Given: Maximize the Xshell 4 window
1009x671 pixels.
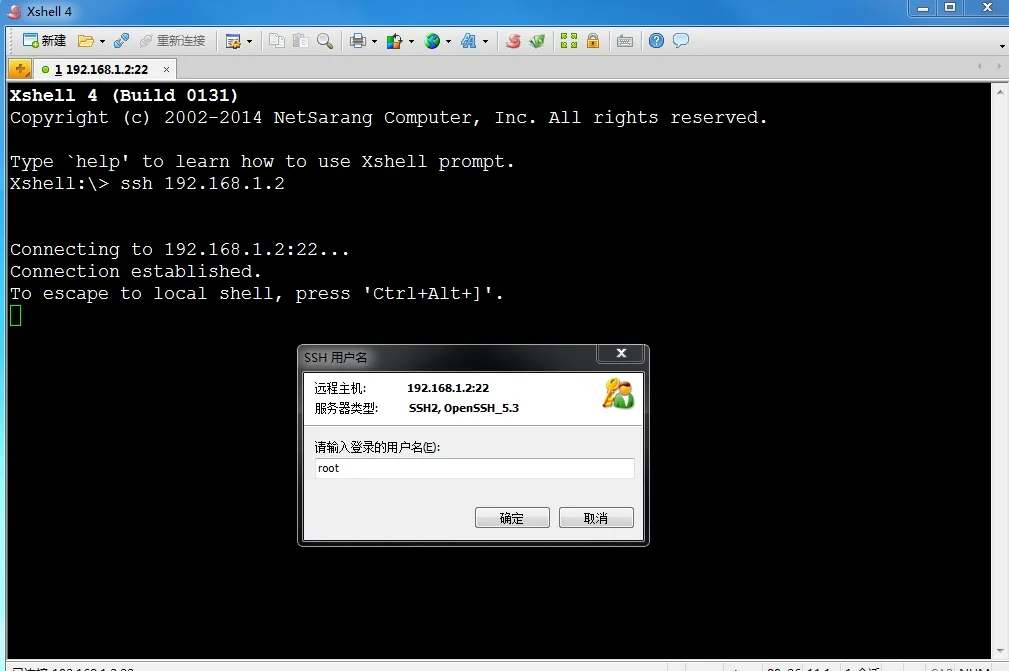Looking at the screenshot, I should 950,8.
